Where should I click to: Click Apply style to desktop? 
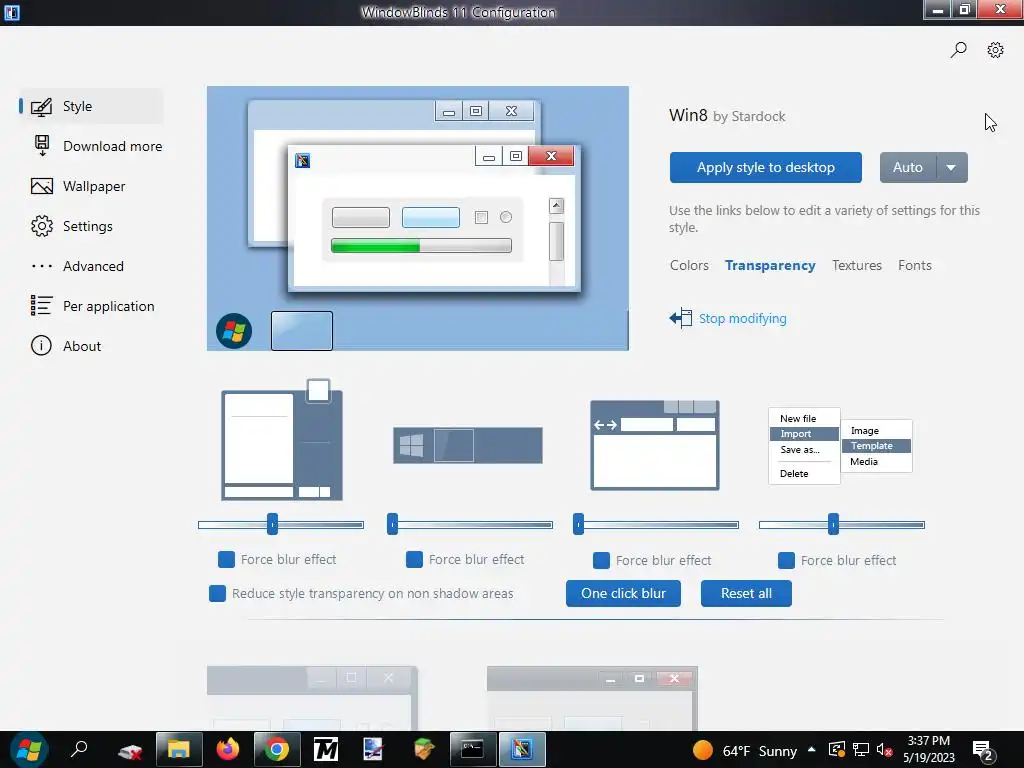coord(765,168)
